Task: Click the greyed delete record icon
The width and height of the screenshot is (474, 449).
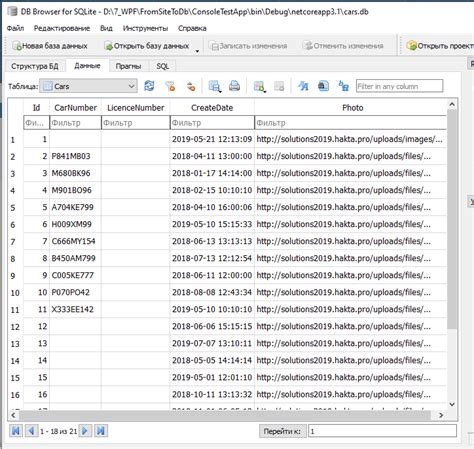Action: click(x=279, y=86)
